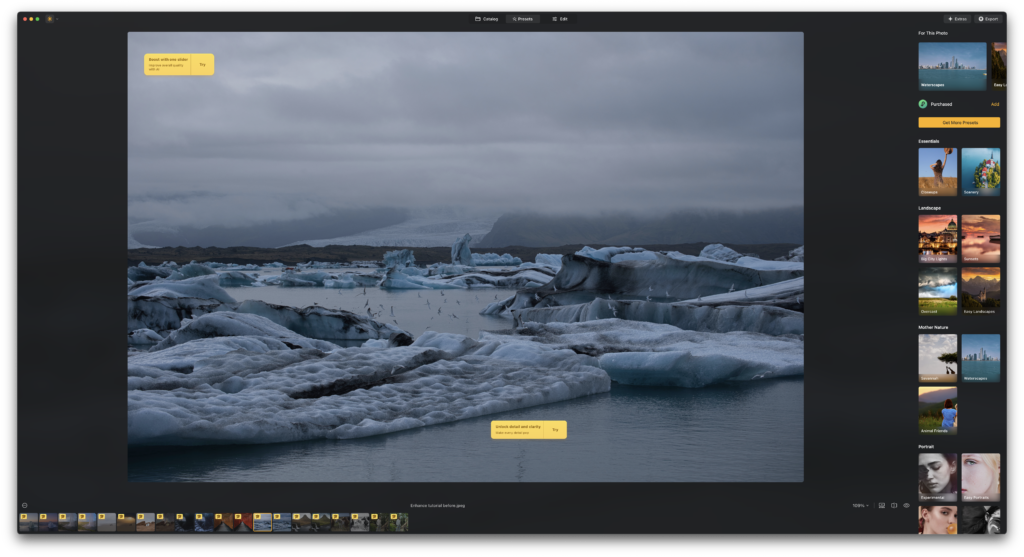Click the Extras button

[x=957, y=19]
